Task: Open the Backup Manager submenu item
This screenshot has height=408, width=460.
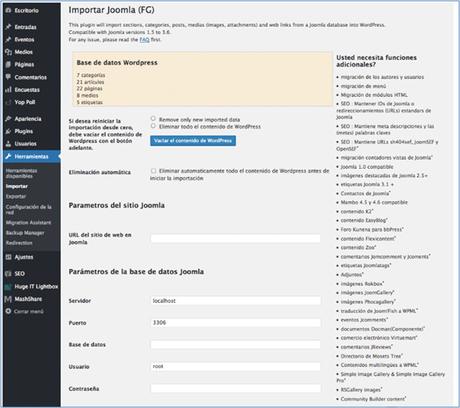Action: pos(25,233)
